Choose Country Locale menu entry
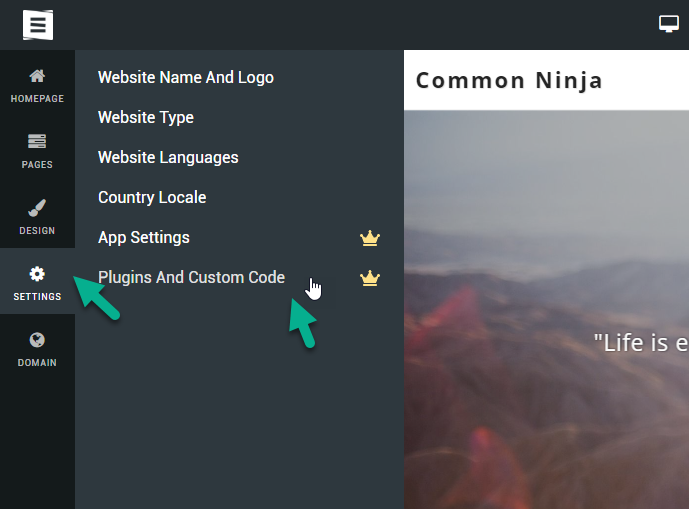Image resolution: width=689 pixels, height=509 pixels. pyautogui.click(x=152, y=197)
